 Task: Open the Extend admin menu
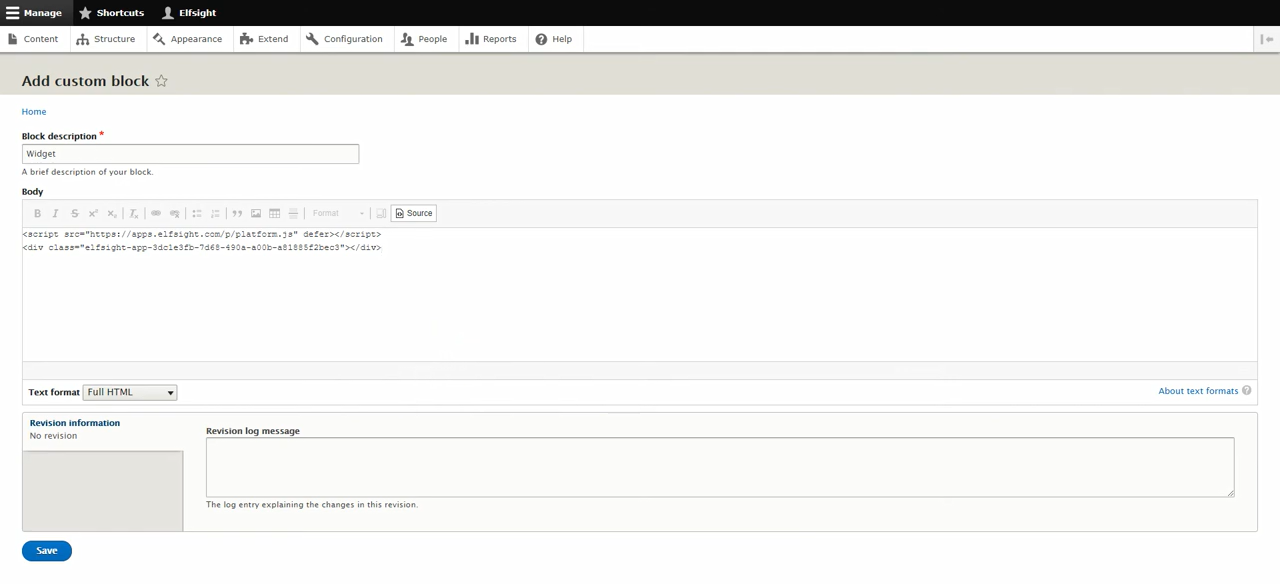coord(265,39)
